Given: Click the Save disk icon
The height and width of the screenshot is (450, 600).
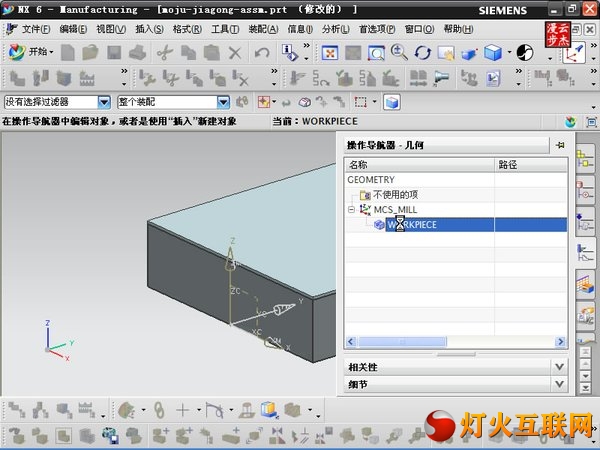Looking at the screenshot, I should click(x=114, y=52).
